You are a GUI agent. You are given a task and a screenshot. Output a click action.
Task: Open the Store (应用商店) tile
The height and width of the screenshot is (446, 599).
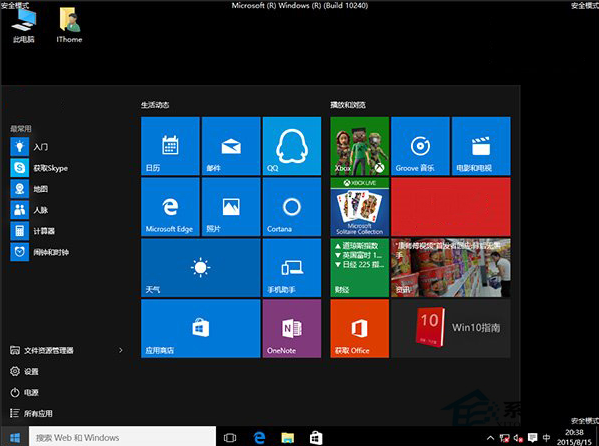(201, 328)
